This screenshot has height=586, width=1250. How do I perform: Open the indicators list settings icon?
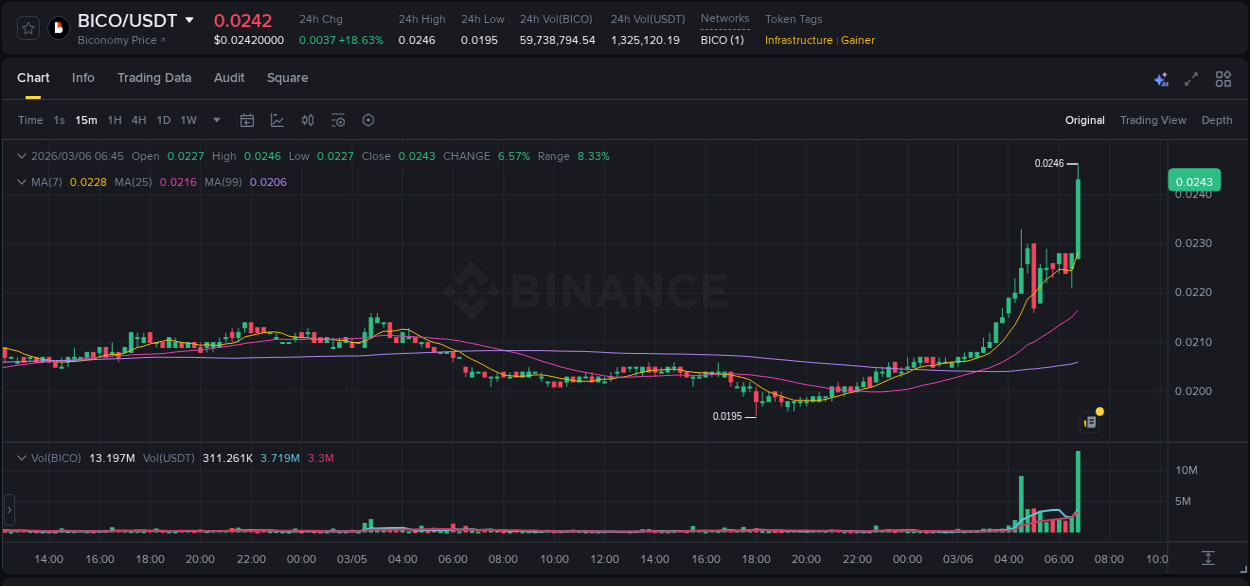338,120
